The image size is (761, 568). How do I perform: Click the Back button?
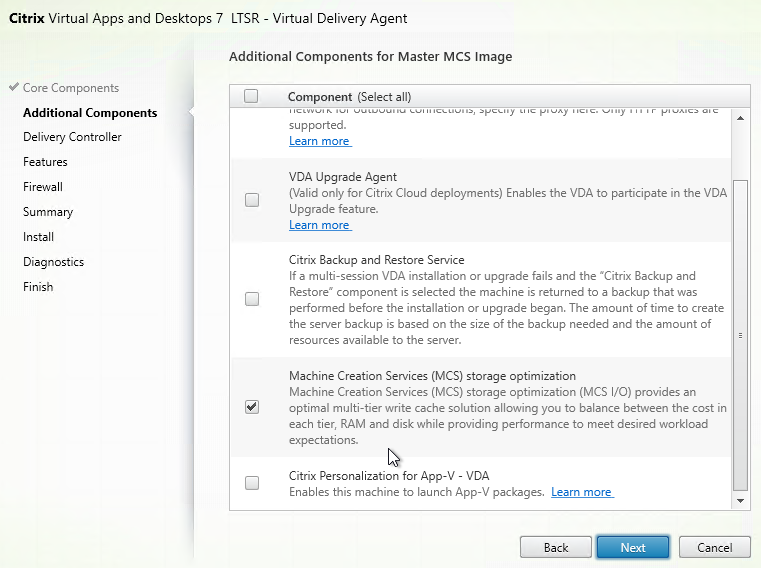coord(556,548)
